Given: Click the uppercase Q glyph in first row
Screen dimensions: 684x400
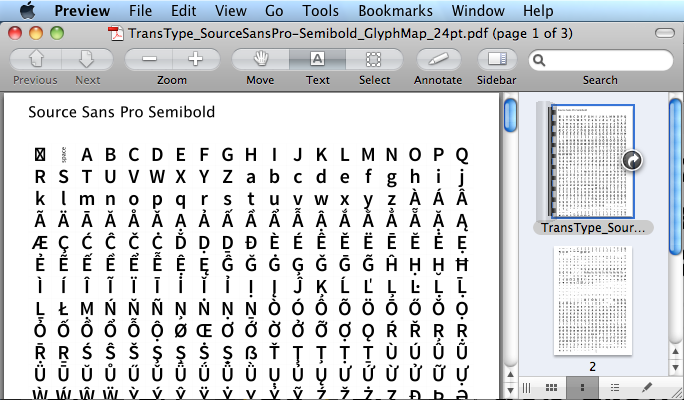Looking at the screenshot, I should tap(462, 155).
